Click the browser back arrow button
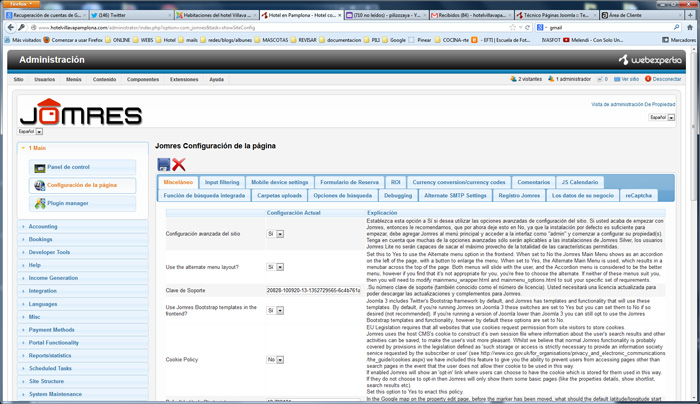Screen dimensions: 700x404 point(11,27)
